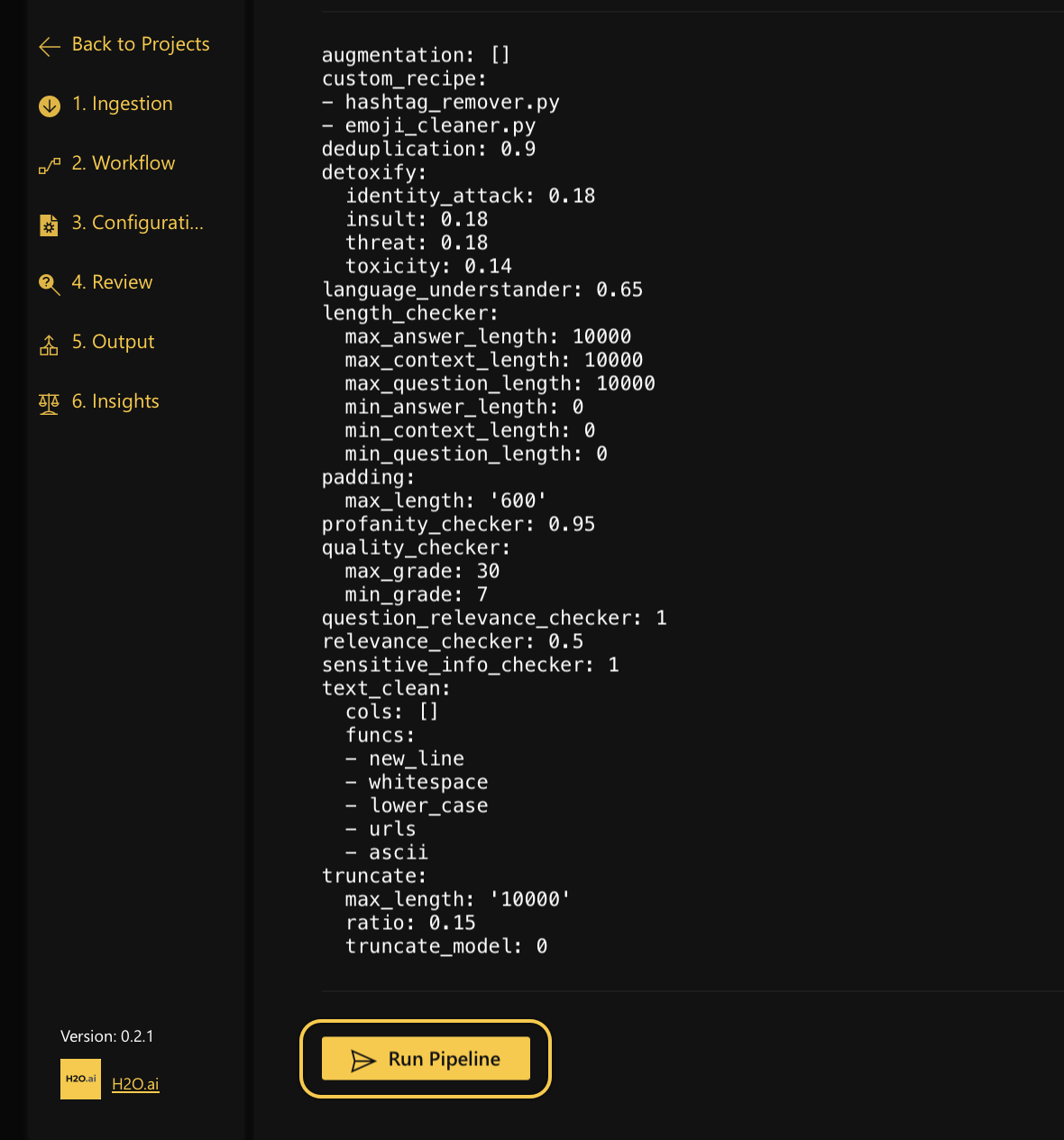Click the 'Version: 0.2.1' label
The height and width of the screenshot is (1140, 1064).
[x=106, y=1036]
